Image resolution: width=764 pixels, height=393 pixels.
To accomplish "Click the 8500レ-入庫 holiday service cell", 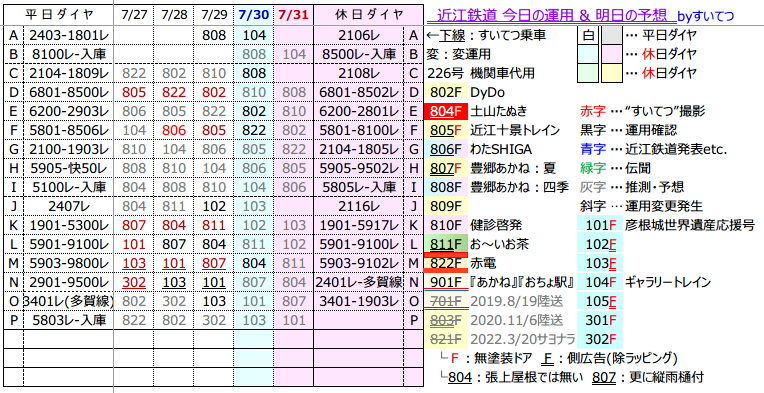I will tap(359, 54).
